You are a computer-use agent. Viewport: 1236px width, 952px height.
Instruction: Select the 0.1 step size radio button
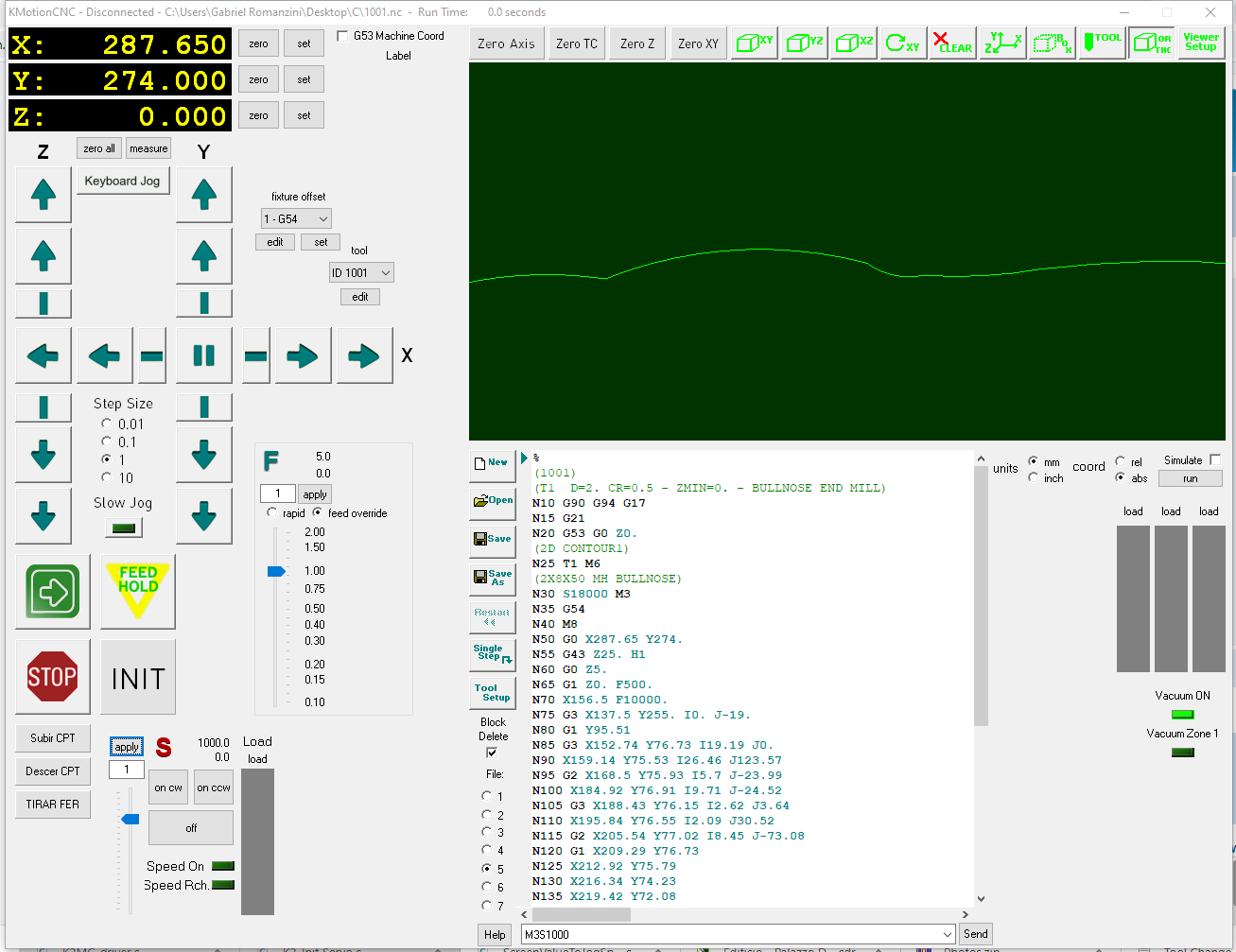point(107,441)
